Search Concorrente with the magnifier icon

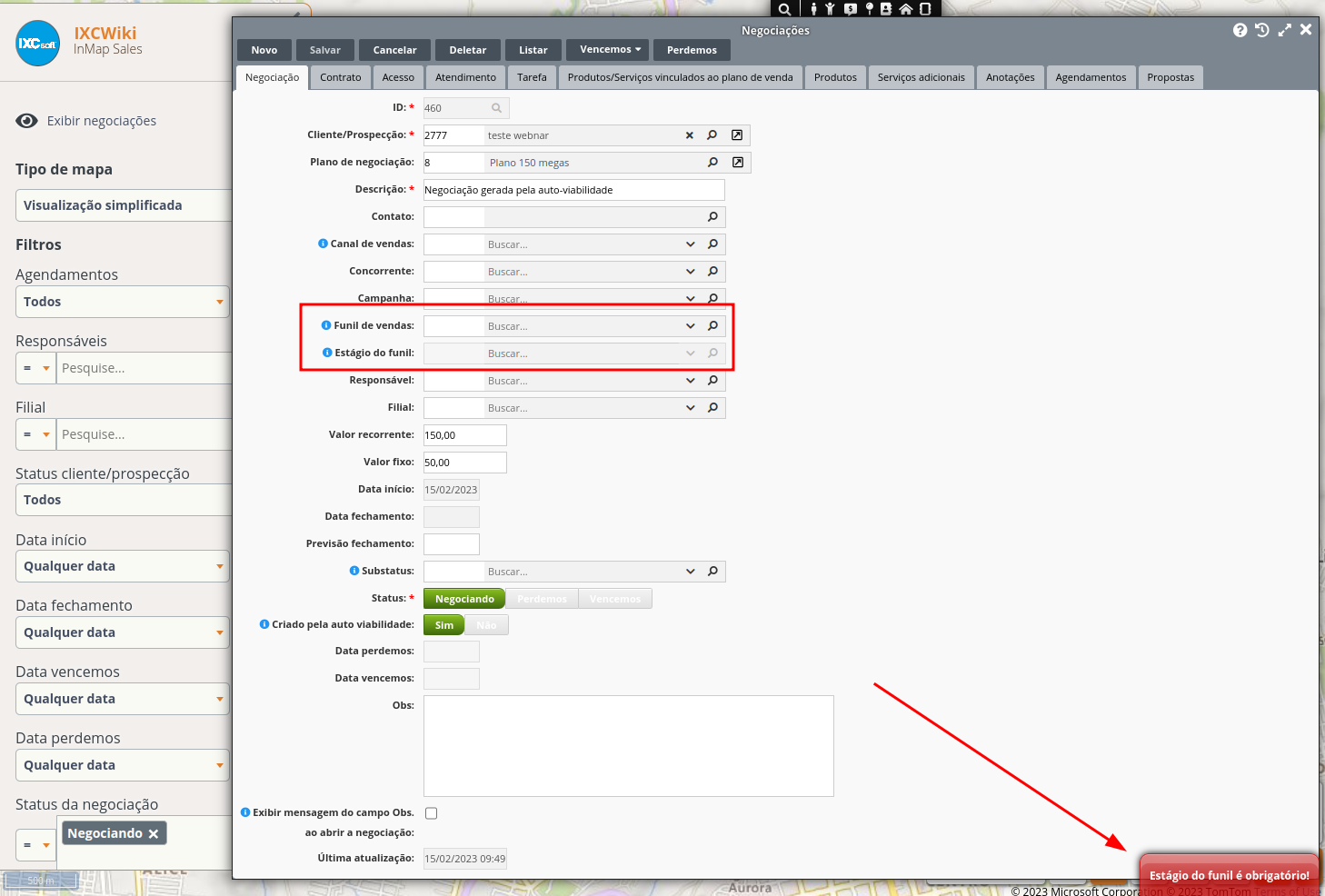click(712, 272)
